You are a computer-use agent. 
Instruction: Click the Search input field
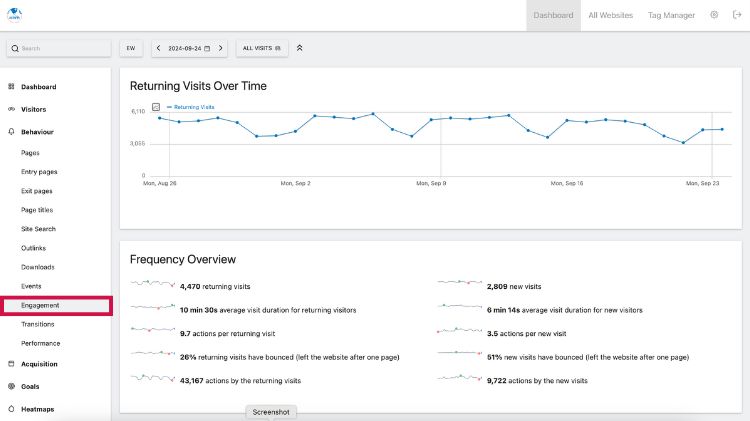click(x=59, y=48)
